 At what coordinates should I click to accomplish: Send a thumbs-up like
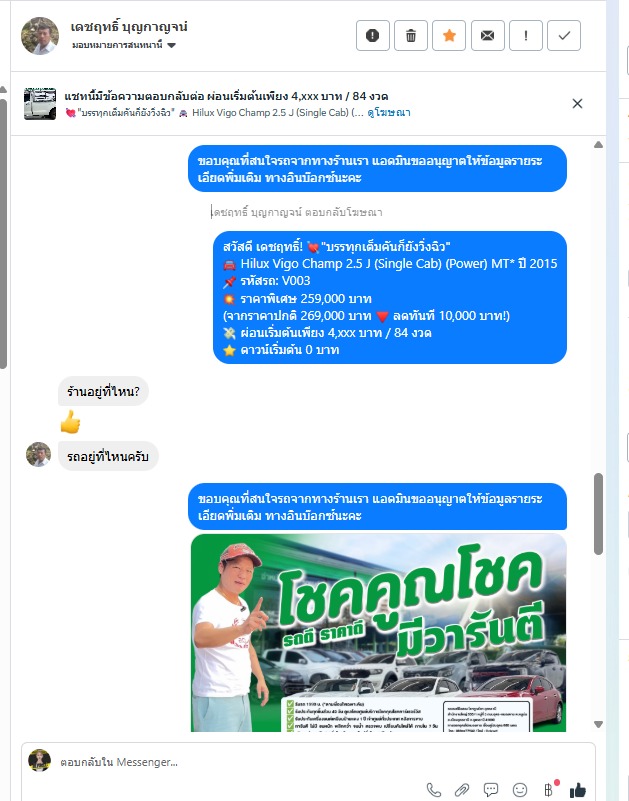click(578, 790)
